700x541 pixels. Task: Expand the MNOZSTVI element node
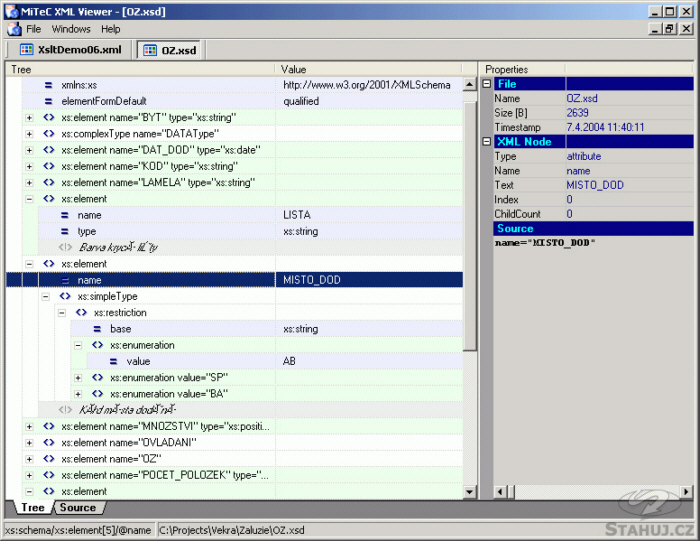(29, 427)
